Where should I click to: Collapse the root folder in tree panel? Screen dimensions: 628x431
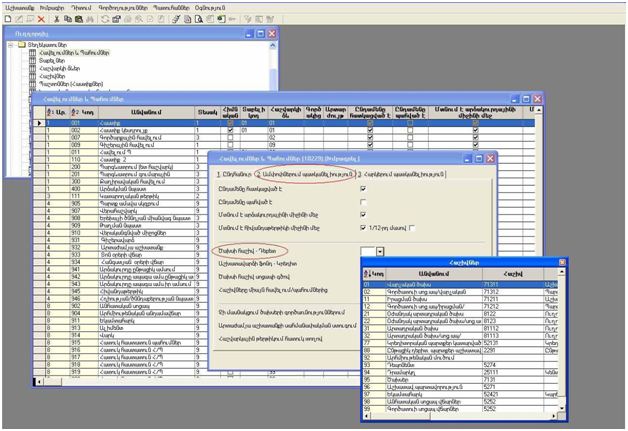coord(11,46)
